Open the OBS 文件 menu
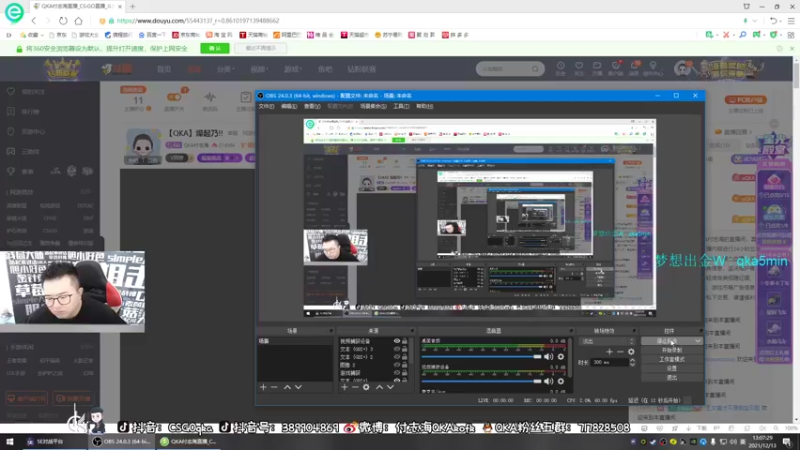The width and height of the screenshot is (800, 450). pyautogui.click(x=266, y=106)
